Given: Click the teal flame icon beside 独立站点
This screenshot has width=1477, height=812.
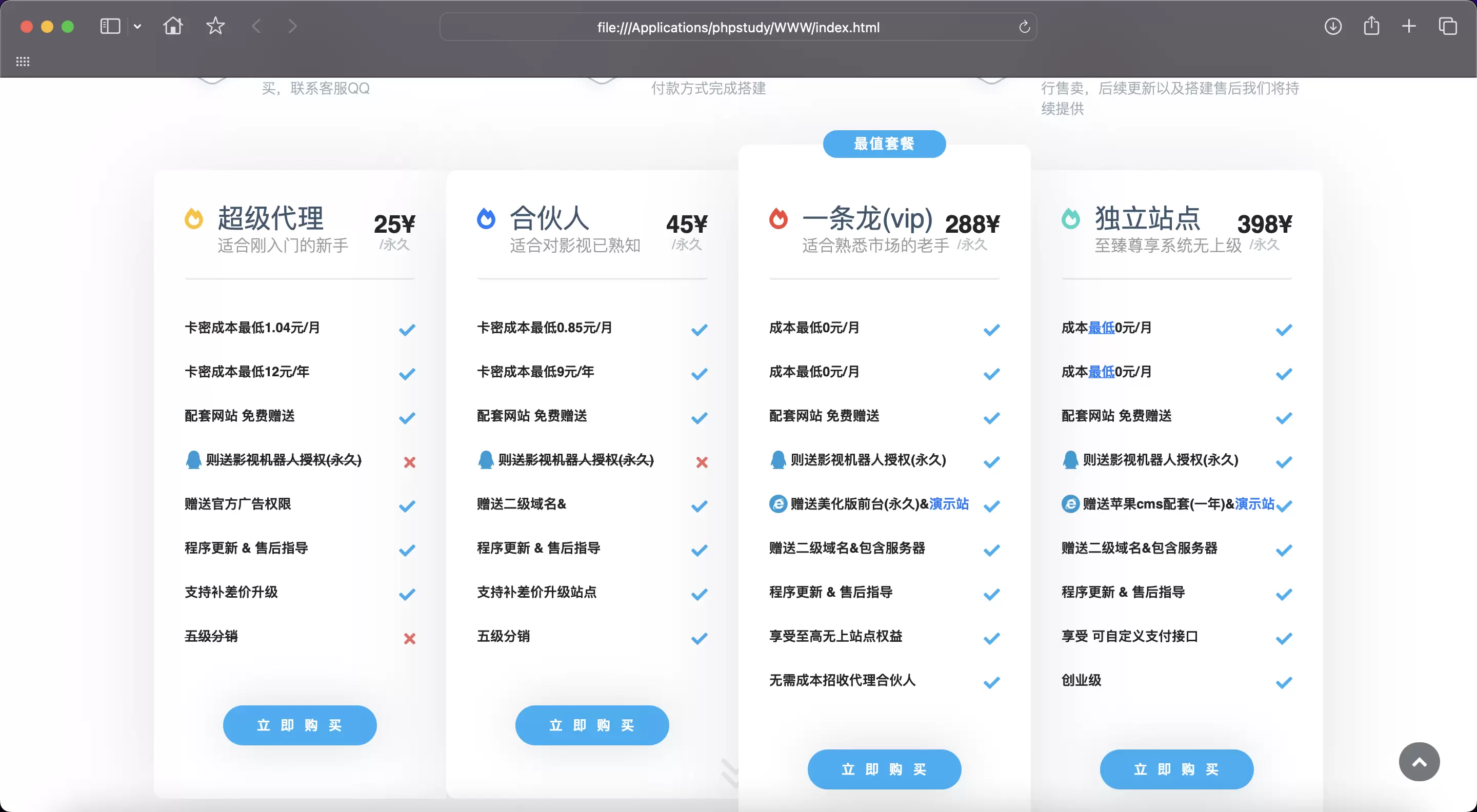Looking at the screenshot, I should (1070, 218).
